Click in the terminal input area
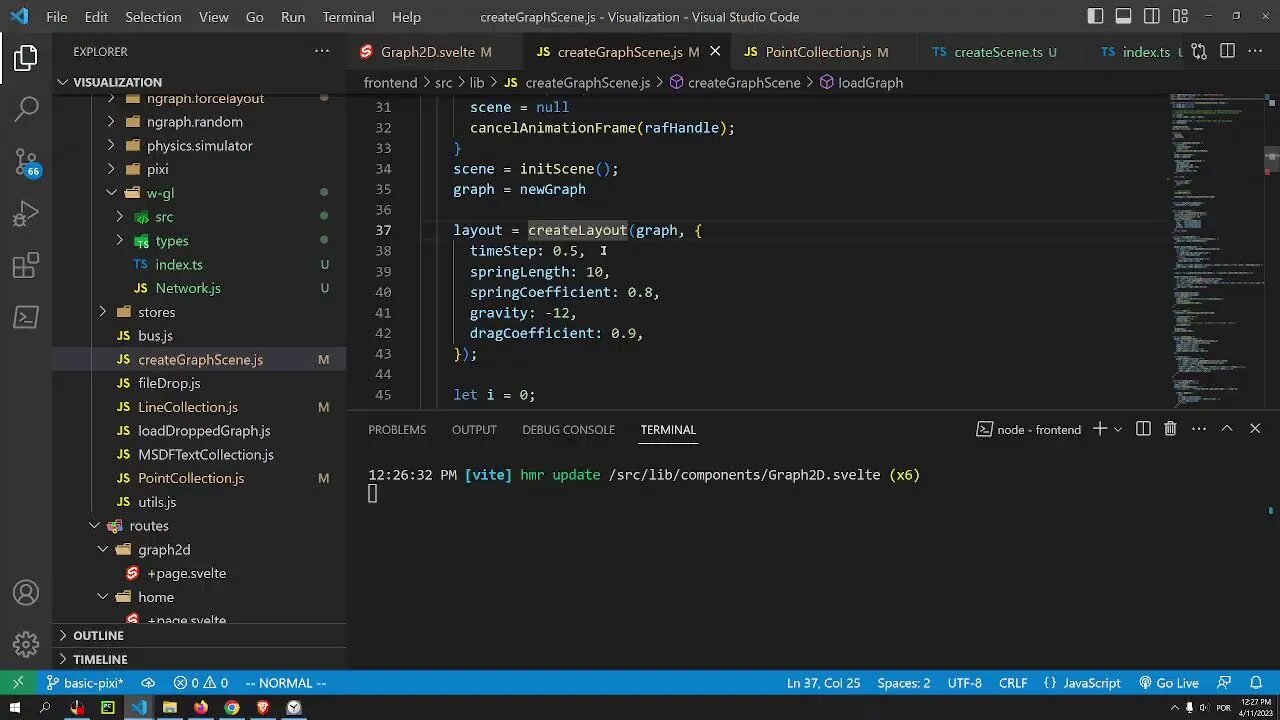1280x720 pixels. [810, 560]
